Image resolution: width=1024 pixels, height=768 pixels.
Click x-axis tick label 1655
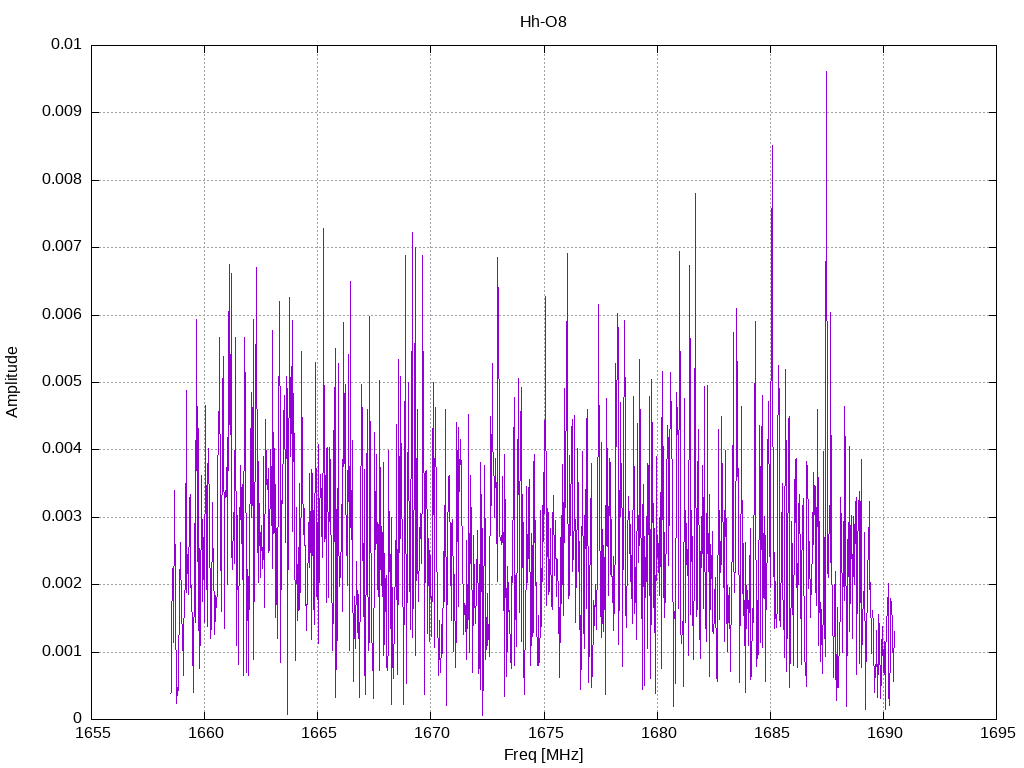click(92, 733)
